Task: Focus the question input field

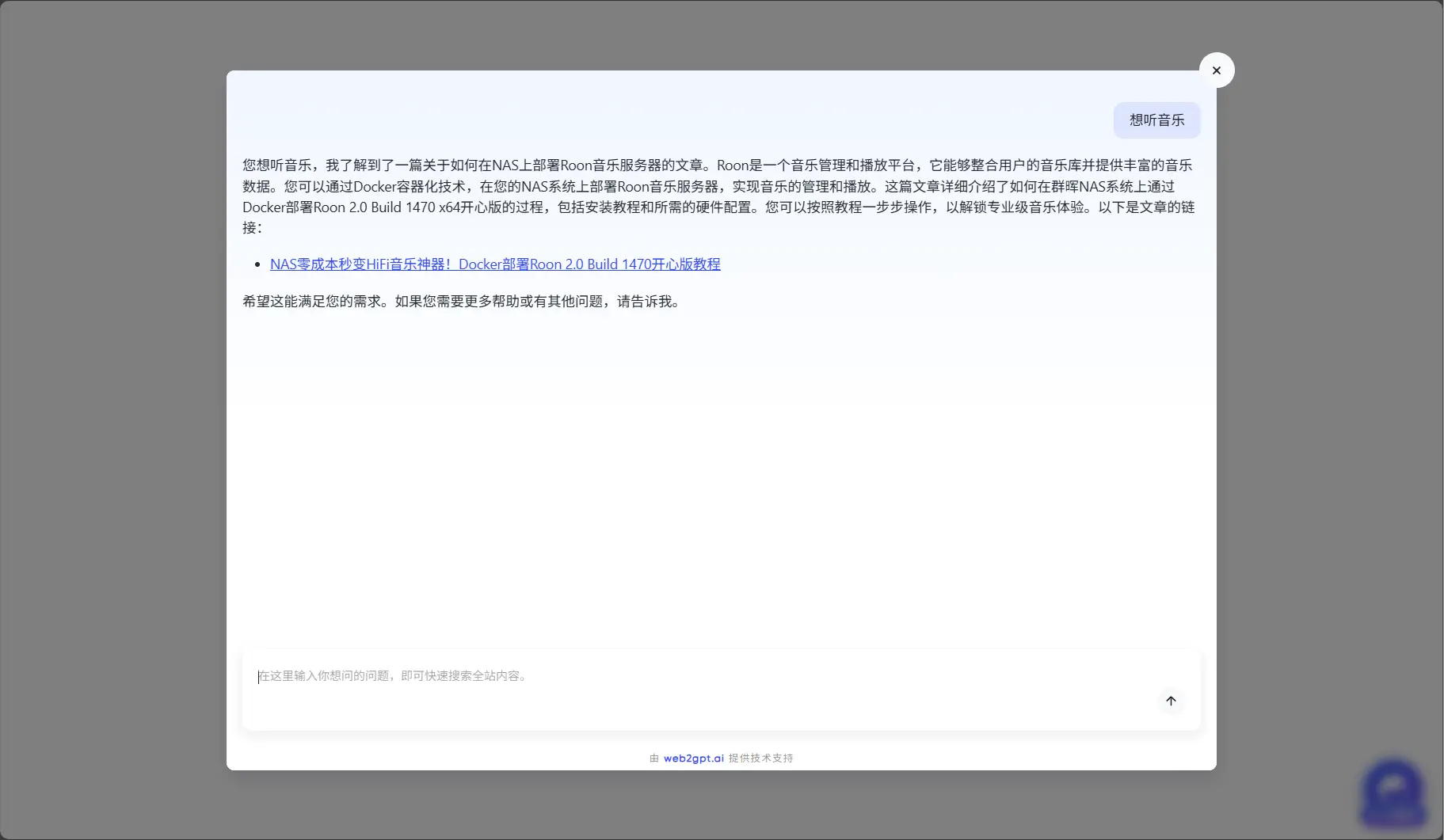Action: pos(697,677)
